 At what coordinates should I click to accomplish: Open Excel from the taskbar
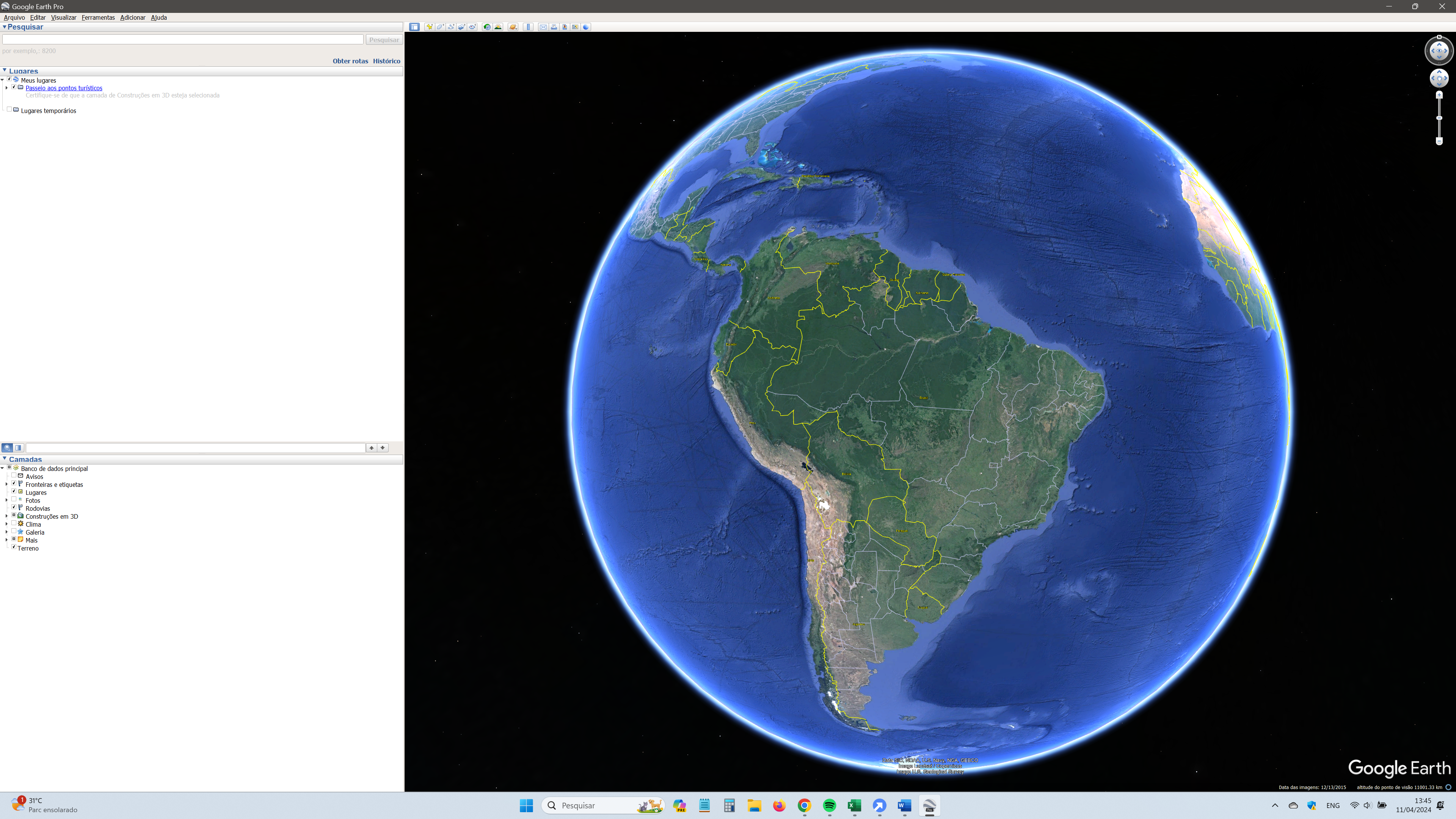pyautogui.click(x=854, y=805)
